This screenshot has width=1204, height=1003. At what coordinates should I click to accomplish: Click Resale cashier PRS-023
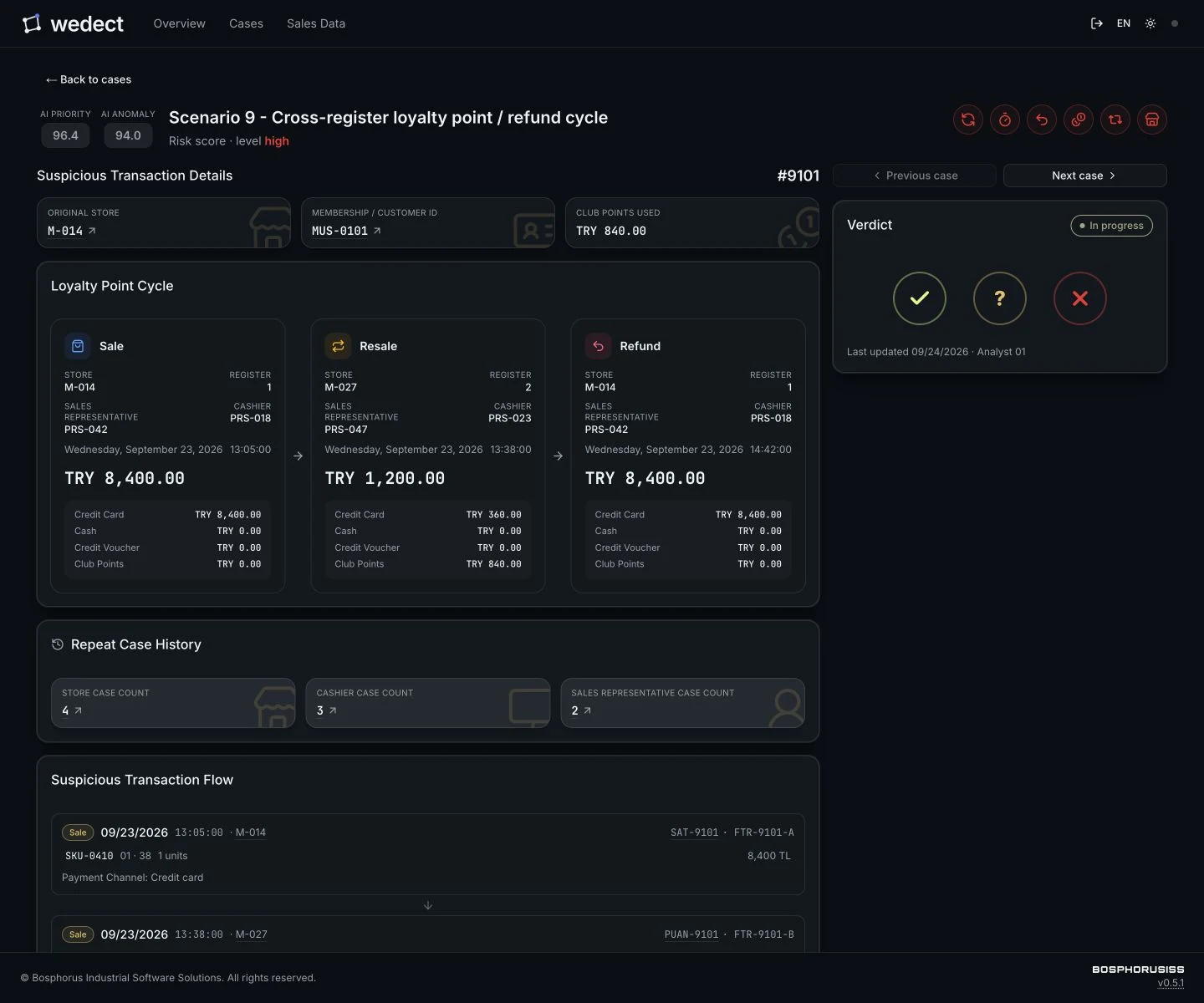pos(510,418)
